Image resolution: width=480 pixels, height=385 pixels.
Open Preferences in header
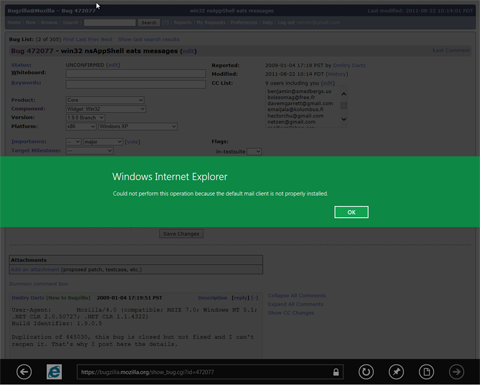coord(244,22)
